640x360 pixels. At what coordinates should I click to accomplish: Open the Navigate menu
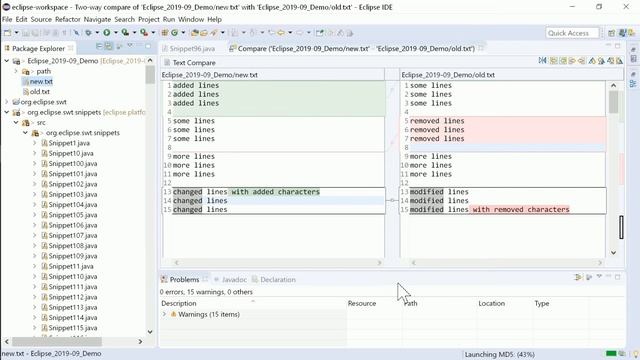coord(97,19)
